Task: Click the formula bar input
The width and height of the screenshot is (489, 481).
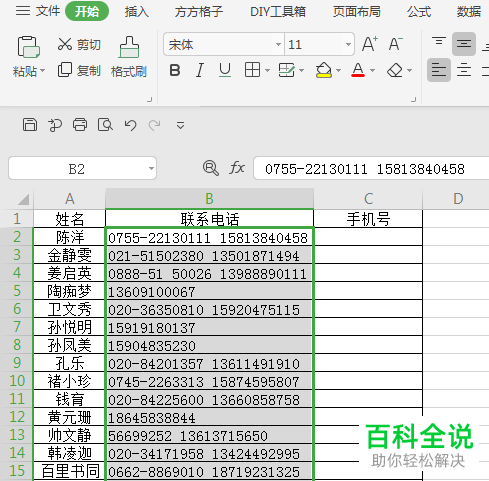Action: (x=371, y=168)
